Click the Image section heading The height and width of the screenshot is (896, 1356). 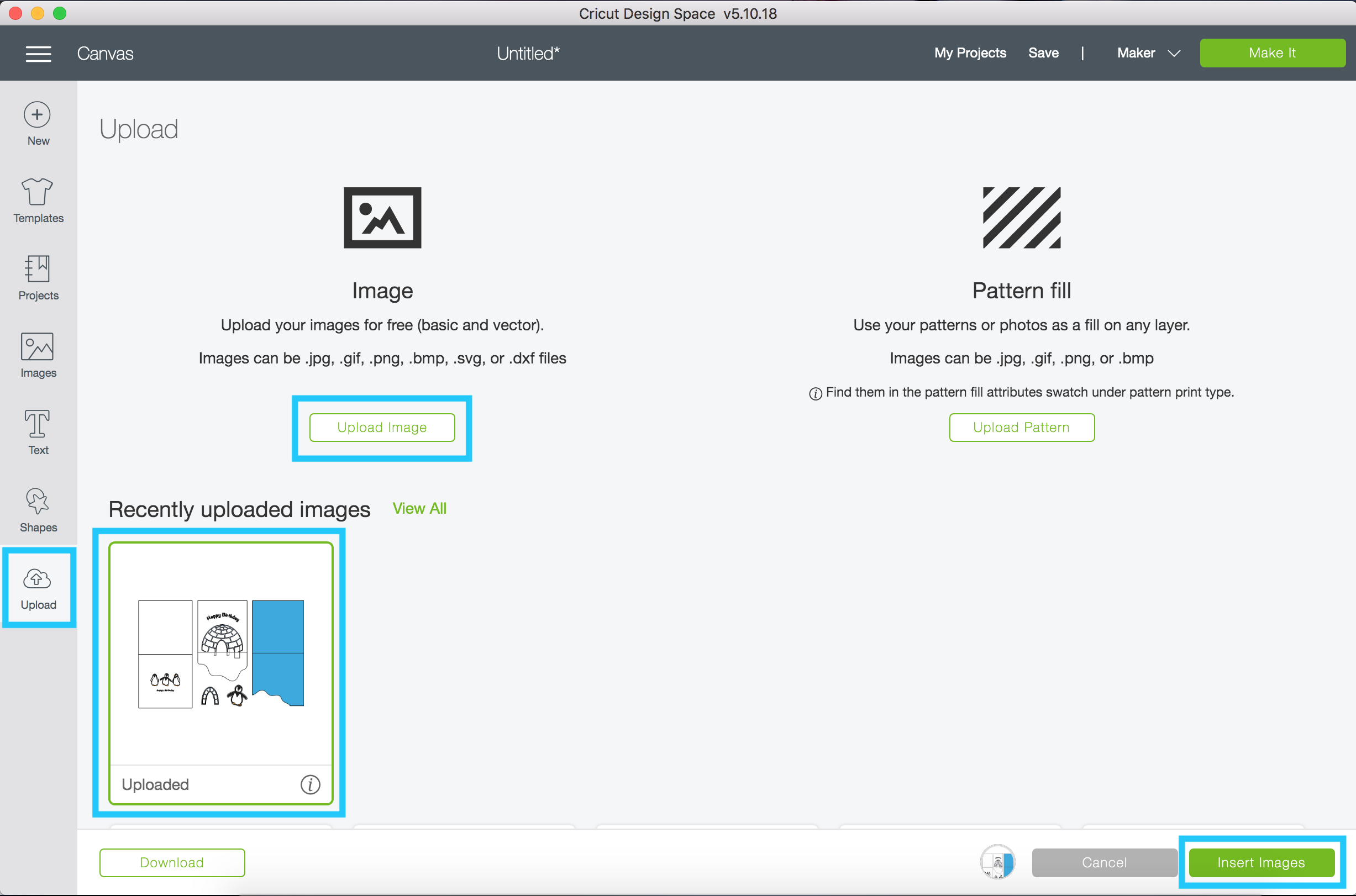click(382, 291)
